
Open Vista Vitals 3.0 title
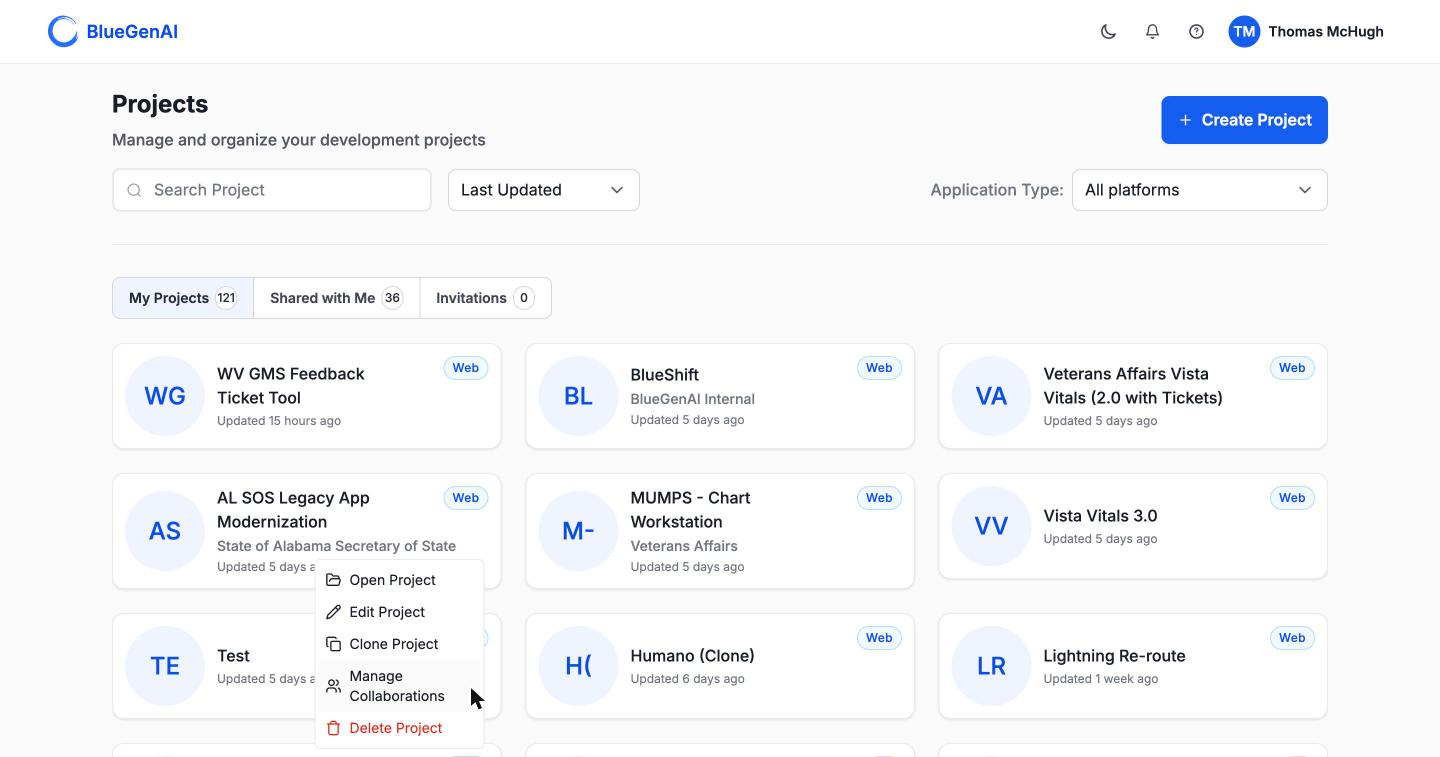click(1100, 516)
